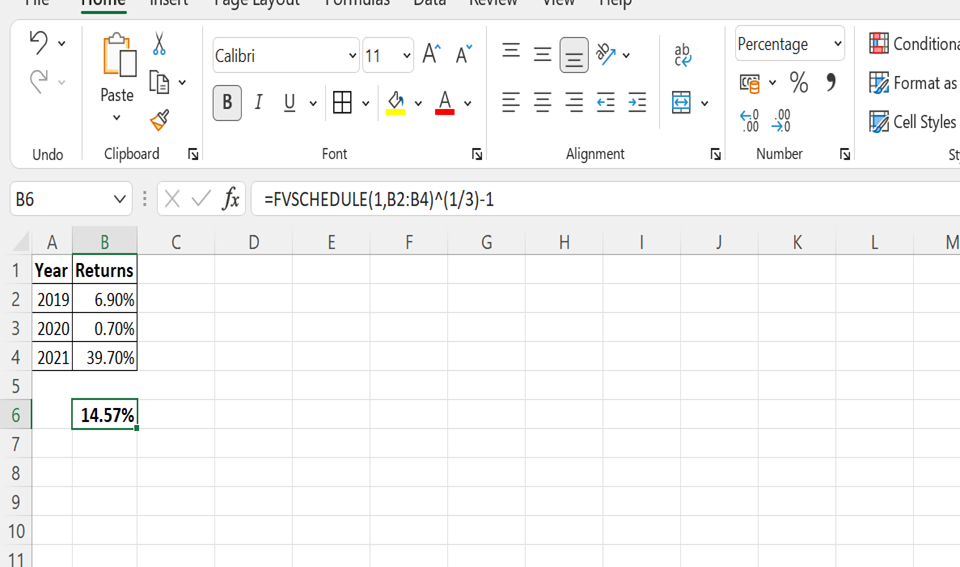The width and height of the screenshot is (960, 567).
Task: Open Cell Styles
Action: pyautogui.click(x=912, y=122)
